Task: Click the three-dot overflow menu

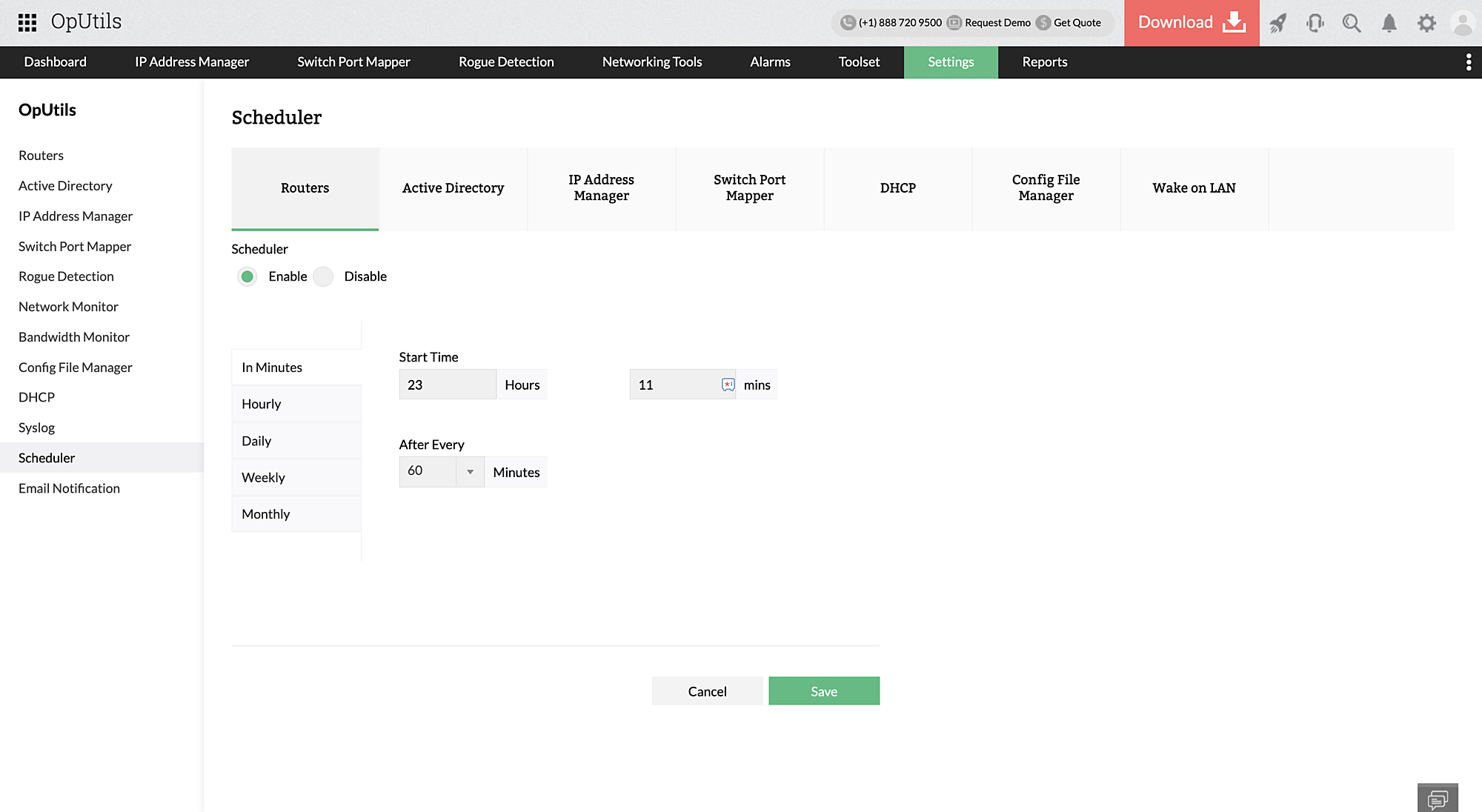Action: 1468,62
